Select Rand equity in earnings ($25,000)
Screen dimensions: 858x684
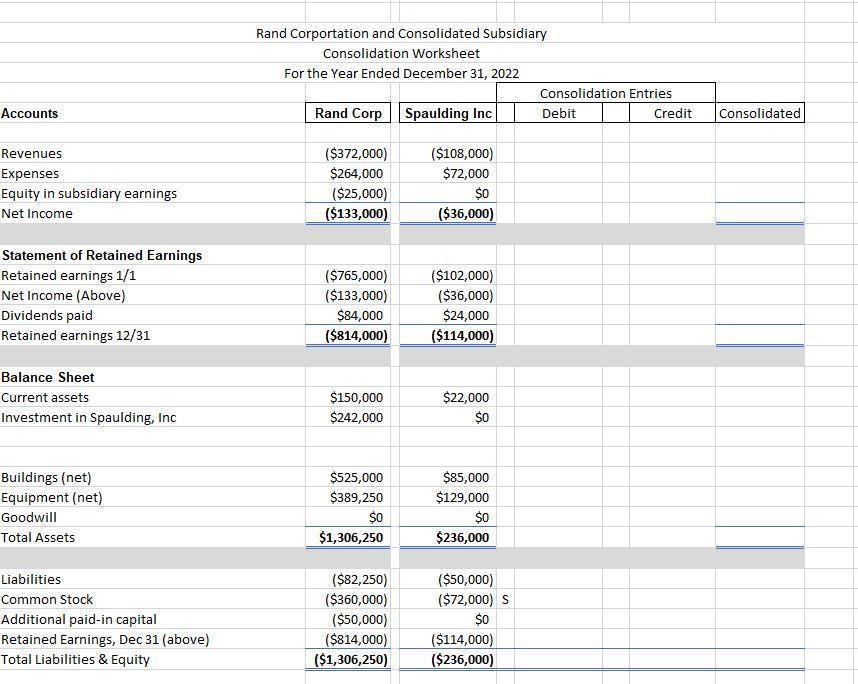tap(360, 194)
